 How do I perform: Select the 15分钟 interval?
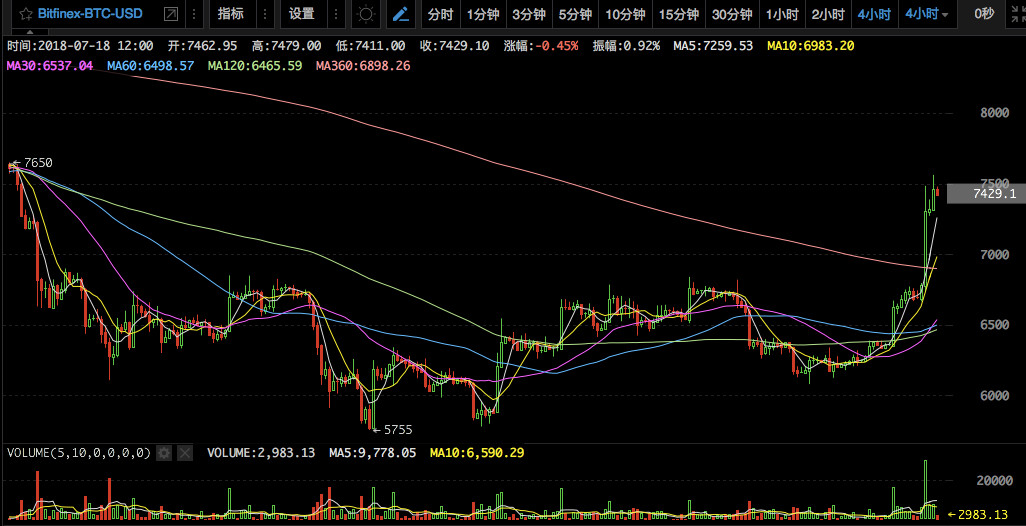(x=679, y=14)
